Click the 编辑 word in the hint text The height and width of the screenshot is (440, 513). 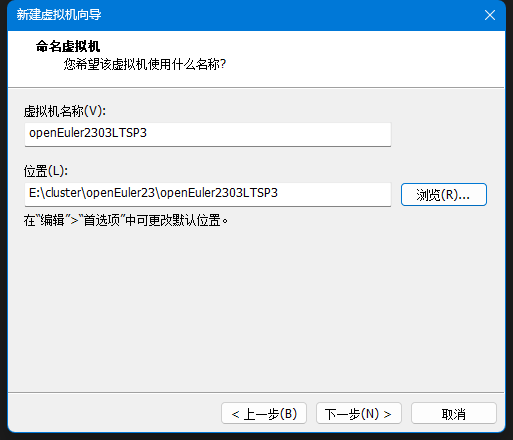coord(52,220)
